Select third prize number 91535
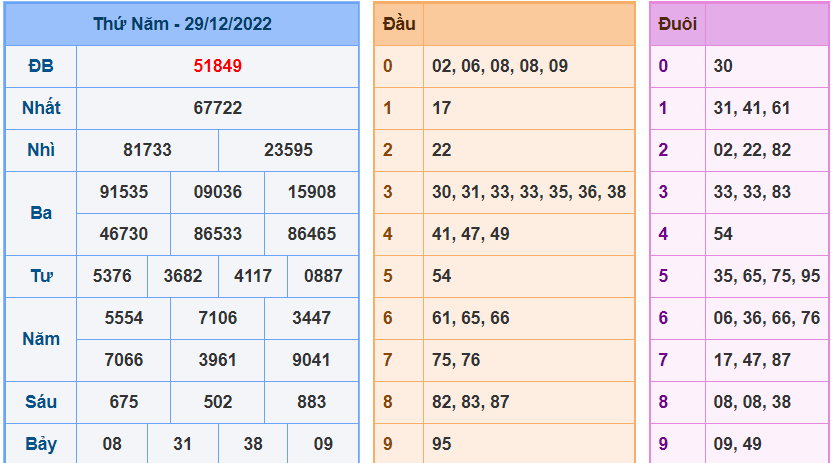This screenshot has width=831, height=463. click(123, 192)
